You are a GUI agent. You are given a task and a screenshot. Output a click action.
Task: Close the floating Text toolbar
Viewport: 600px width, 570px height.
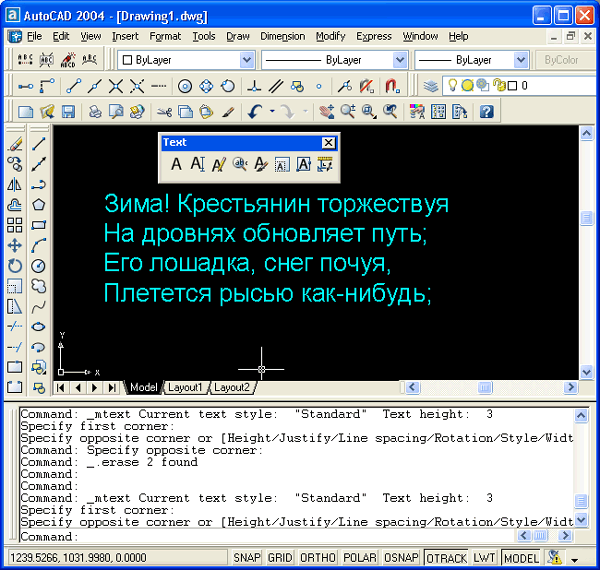[328, 143]
